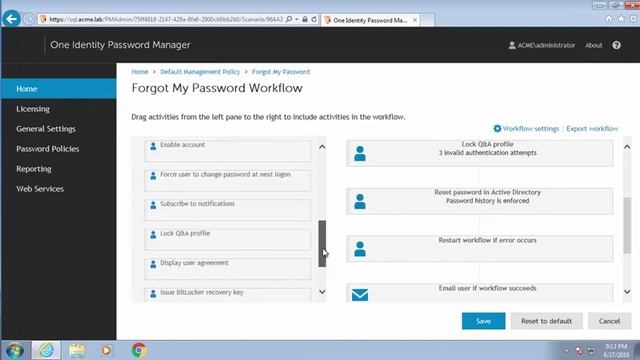Screen dimensions: 640x360
Task: Click the Save button
Action: (x=483, y=321)
